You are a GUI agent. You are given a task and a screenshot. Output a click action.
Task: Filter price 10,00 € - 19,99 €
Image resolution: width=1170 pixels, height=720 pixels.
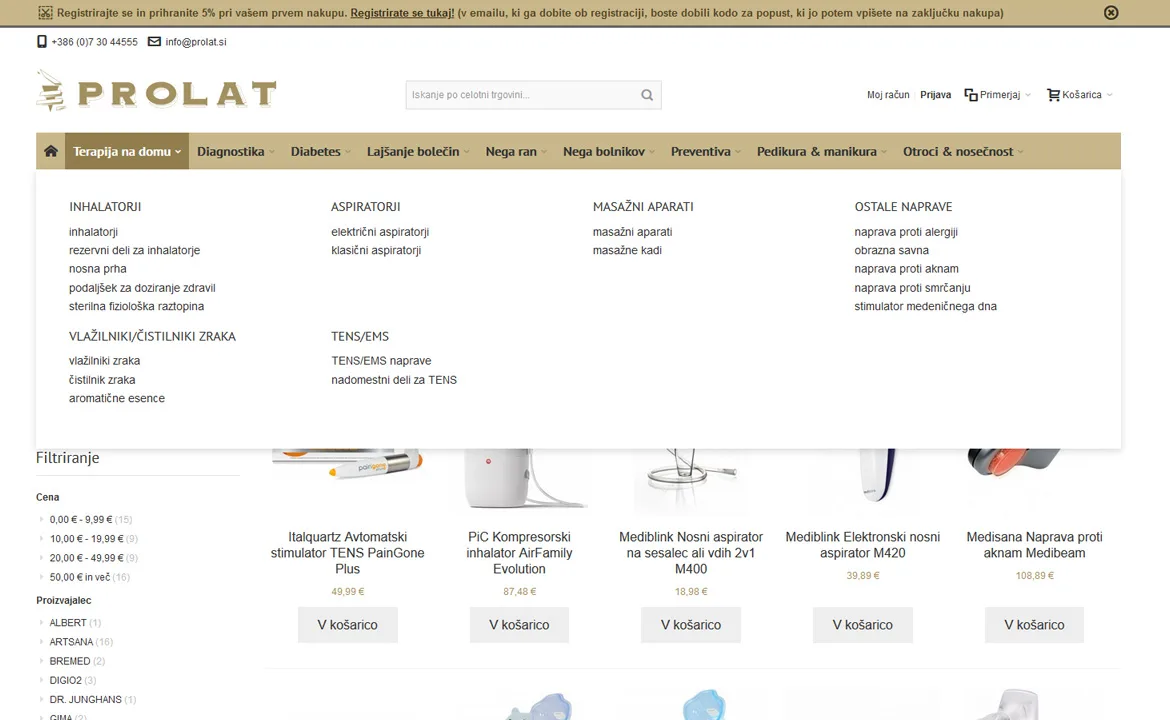[x=87, y=539]
